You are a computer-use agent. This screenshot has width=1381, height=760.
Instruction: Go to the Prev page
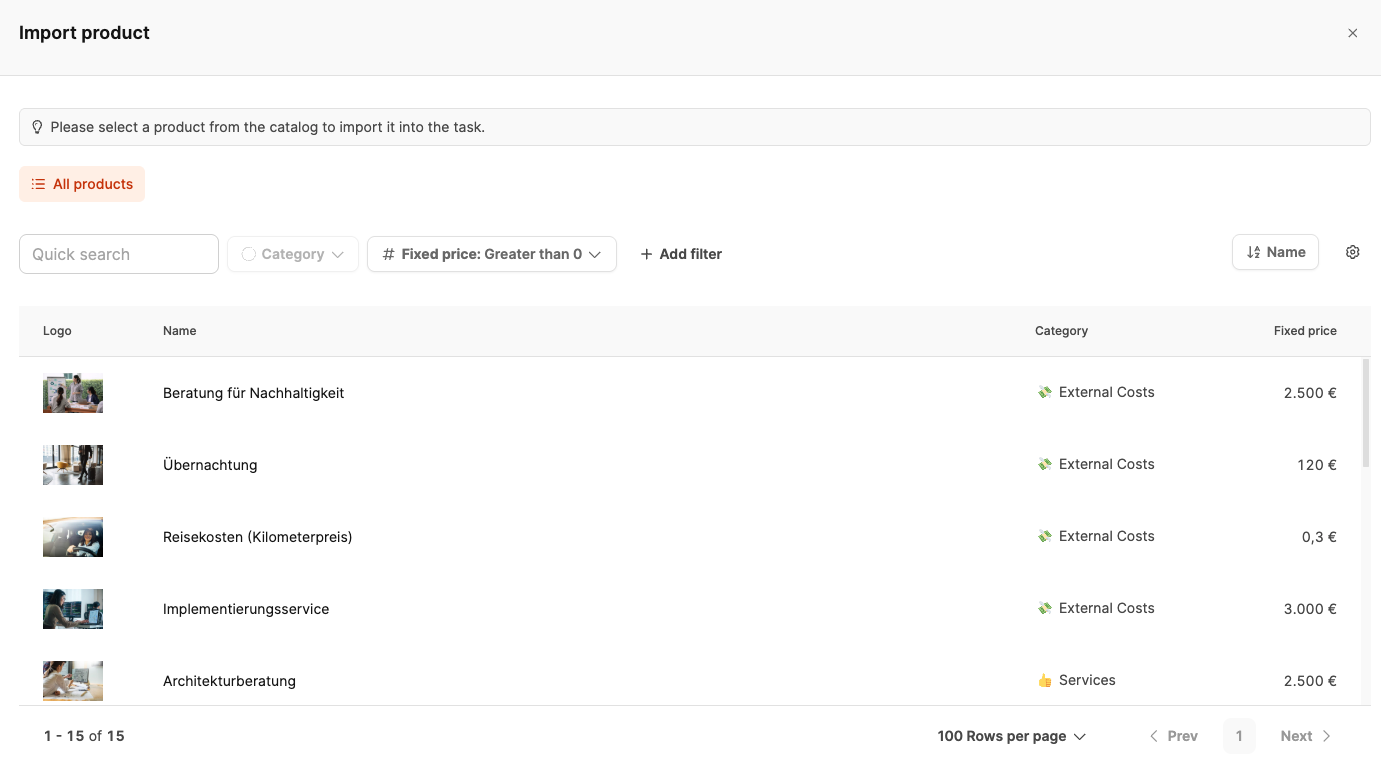point(1173,736)
